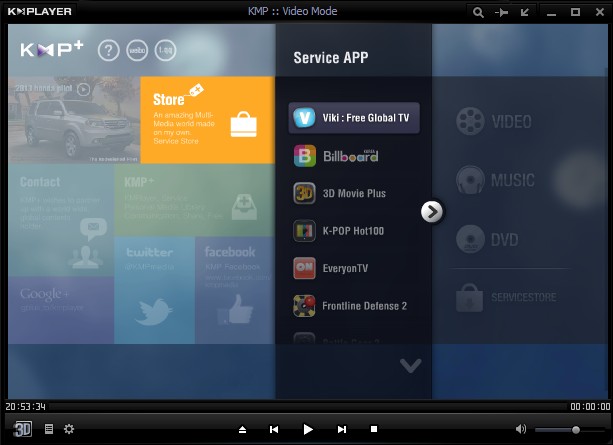Click the Billboard colorful B icon
The height and width of the screenshot is (445, 613).
(305, 156)
